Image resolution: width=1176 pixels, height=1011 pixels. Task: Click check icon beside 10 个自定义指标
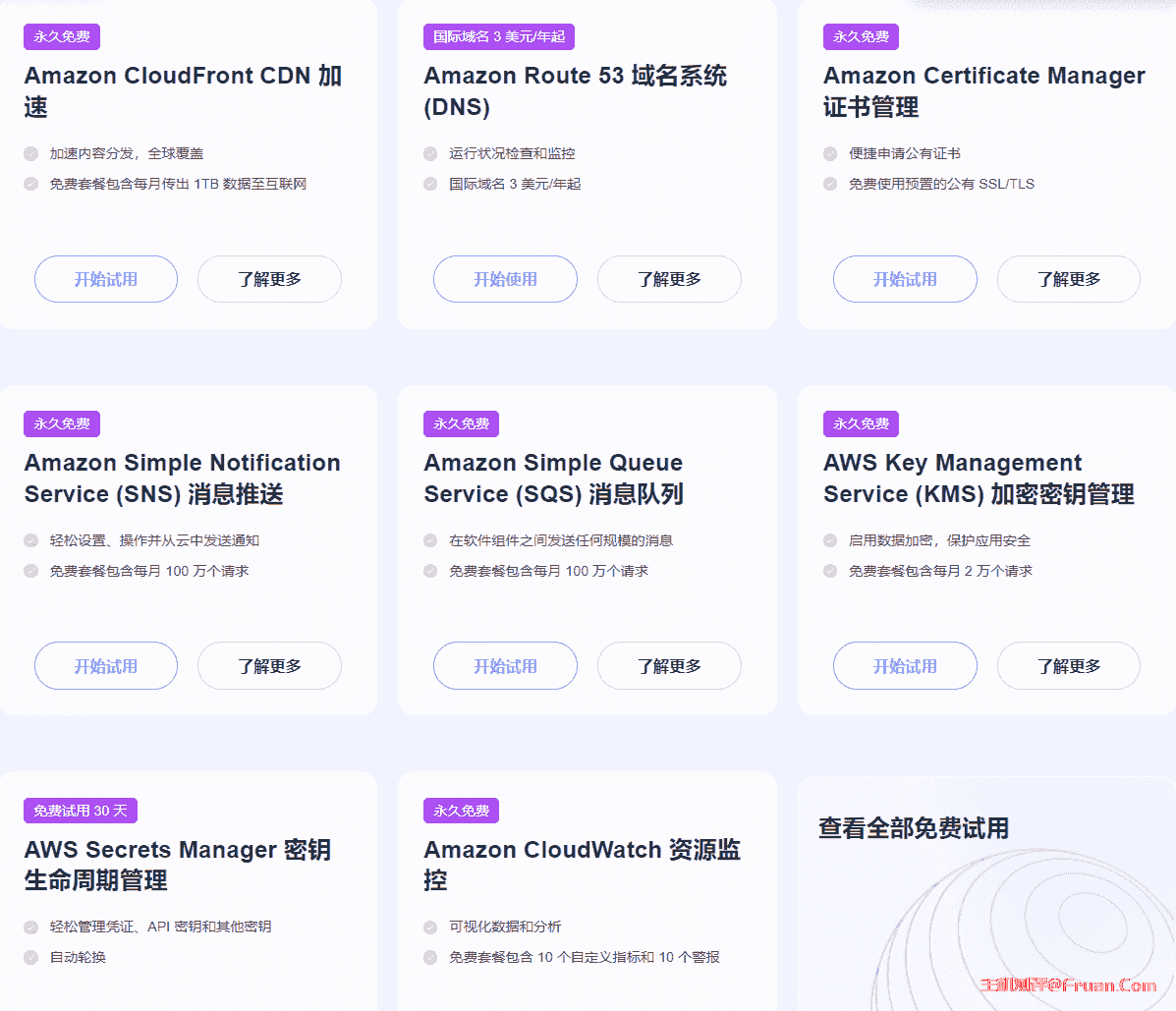point(430,957)
